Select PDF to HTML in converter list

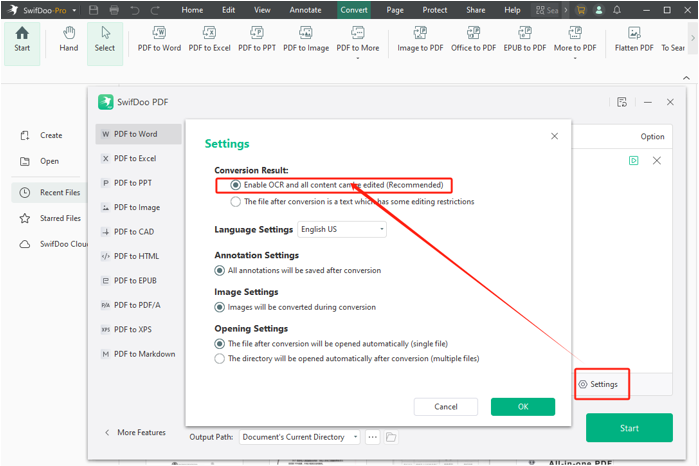pos(138,256)
